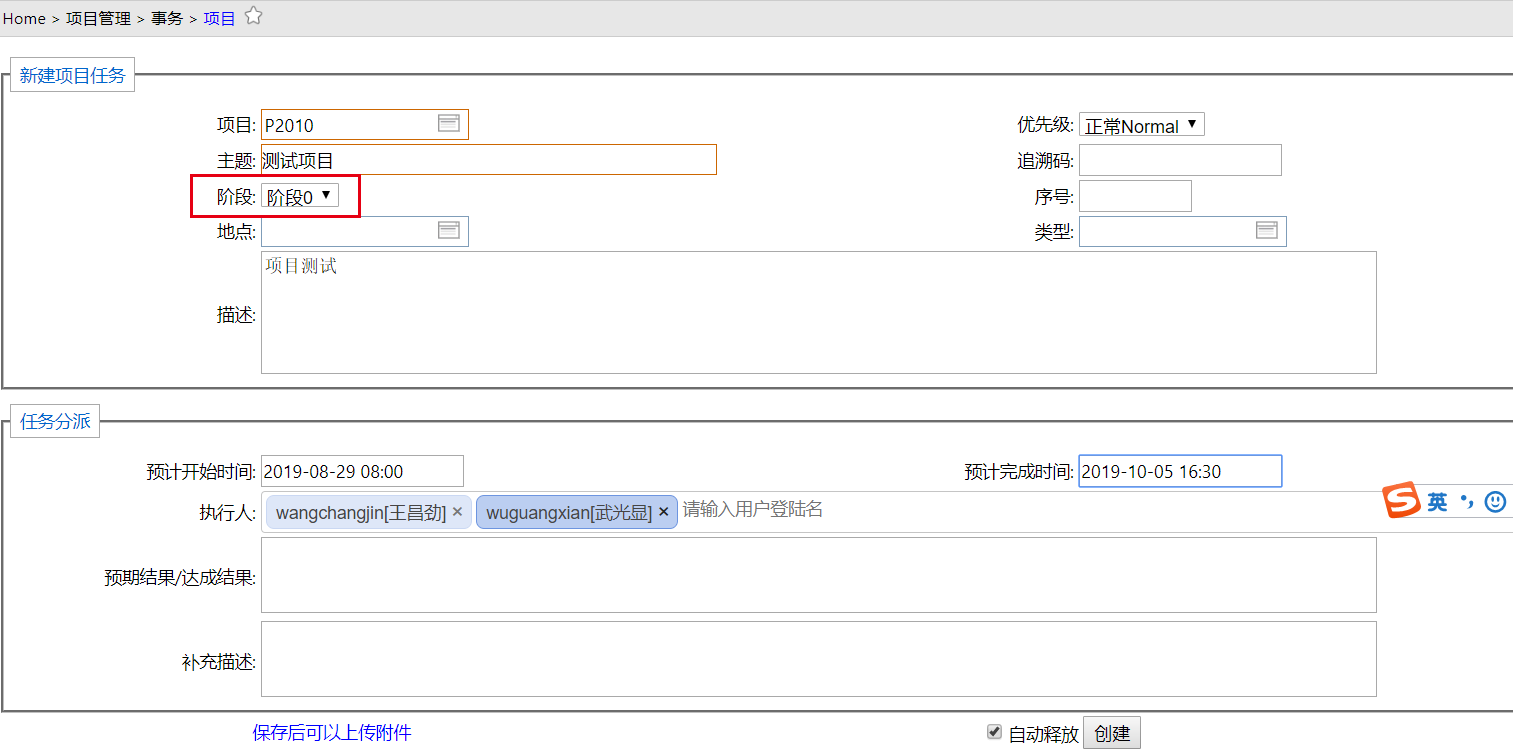Viewport: 1513px width, 754px height.
Task: Click the 主题 field with 测试项目
Action: pos(489,160)
